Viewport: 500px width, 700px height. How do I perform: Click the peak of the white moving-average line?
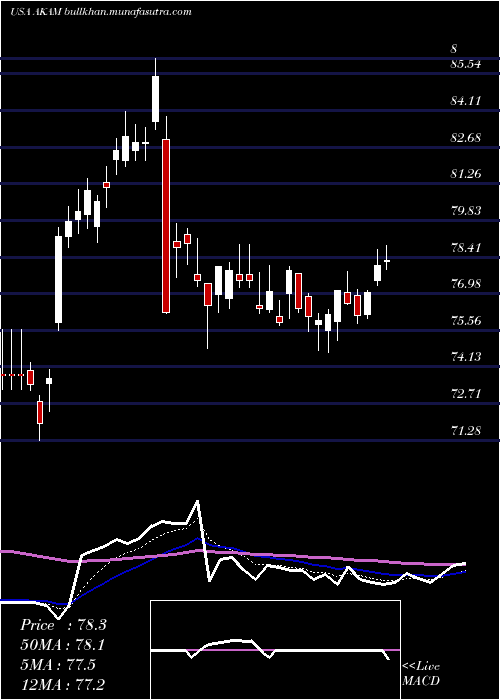pos(197,501)
